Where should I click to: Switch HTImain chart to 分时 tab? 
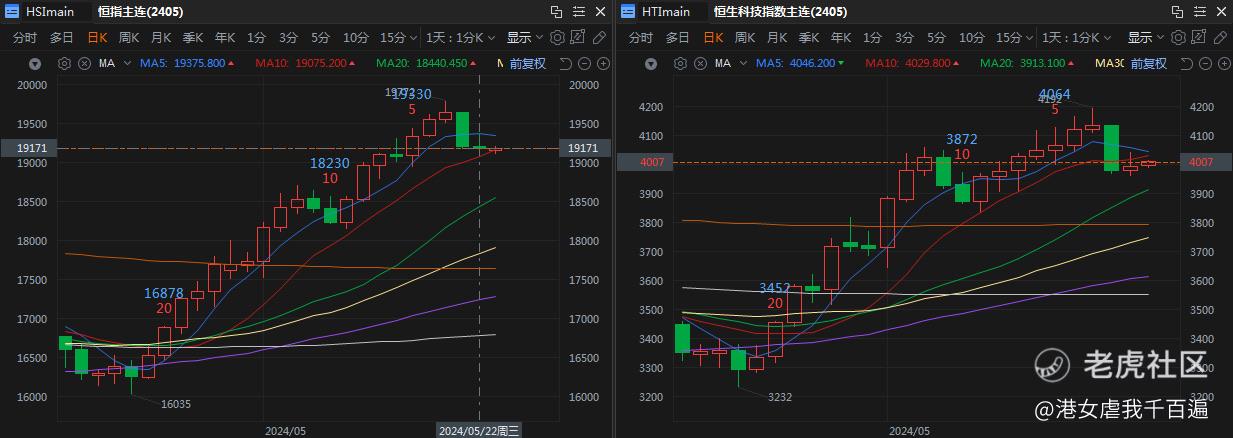coord(640,37)
